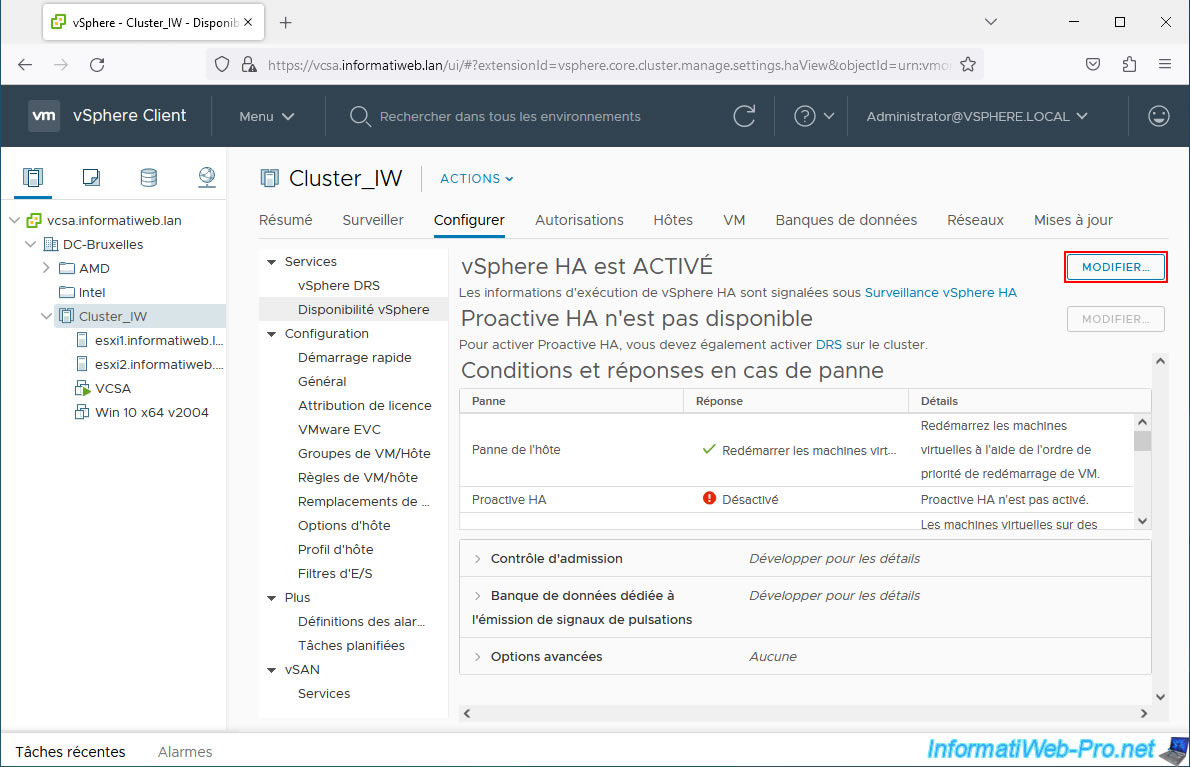Image resolution: width=1190 pixels, height=767 pixels.
Task: List all tabs dropdown arrow
Action: 990,22
